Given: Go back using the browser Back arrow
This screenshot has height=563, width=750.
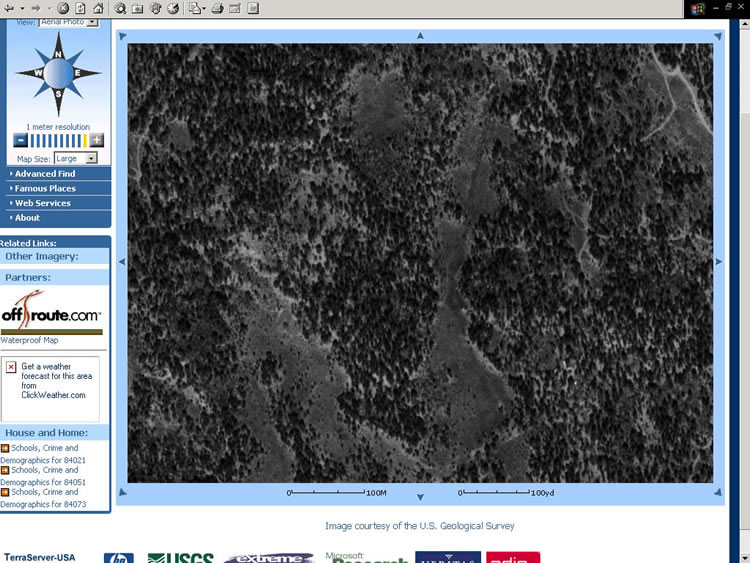Looking at the screenshot, I should [x=10, y=8].
